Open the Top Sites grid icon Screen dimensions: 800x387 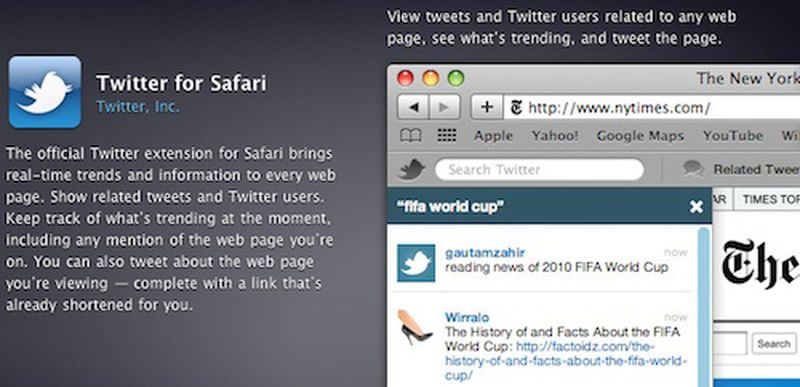447,136
